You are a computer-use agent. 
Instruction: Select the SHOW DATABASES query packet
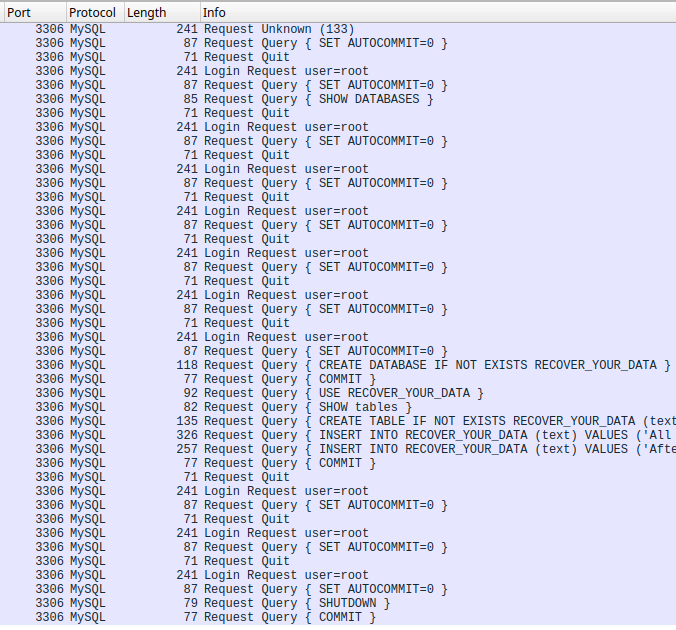[318, 99]
